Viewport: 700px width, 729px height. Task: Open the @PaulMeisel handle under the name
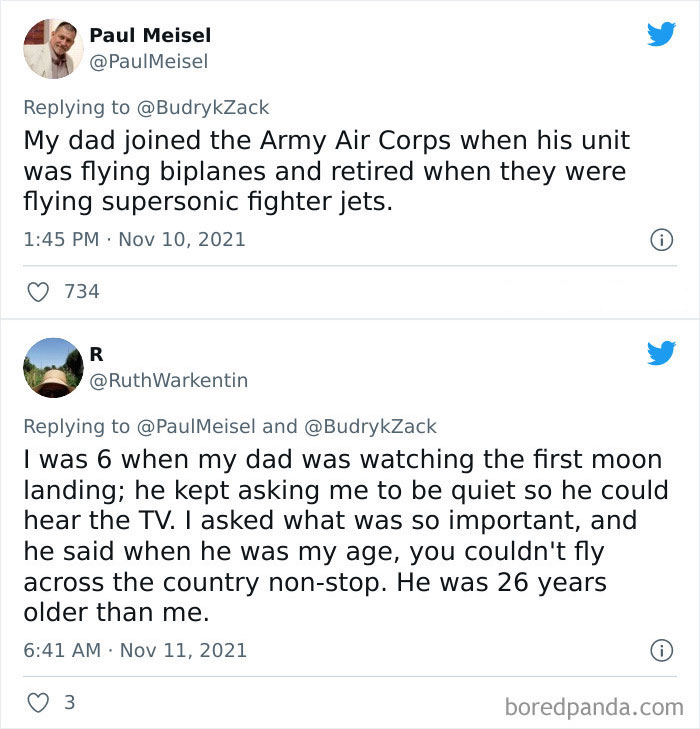pyautogui.click(x=149, y=62)
